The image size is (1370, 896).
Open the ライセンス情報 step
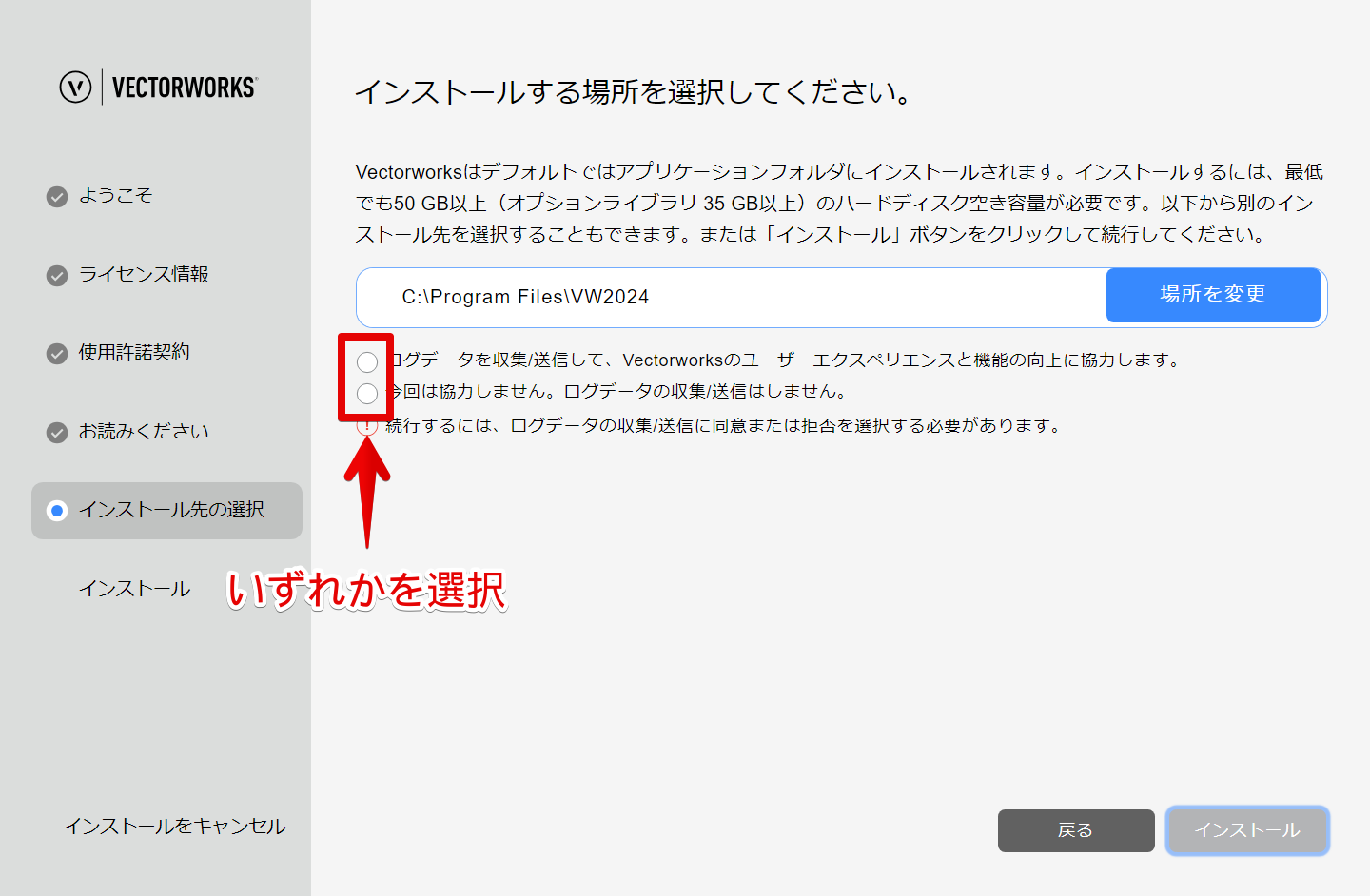pos(144,274)
